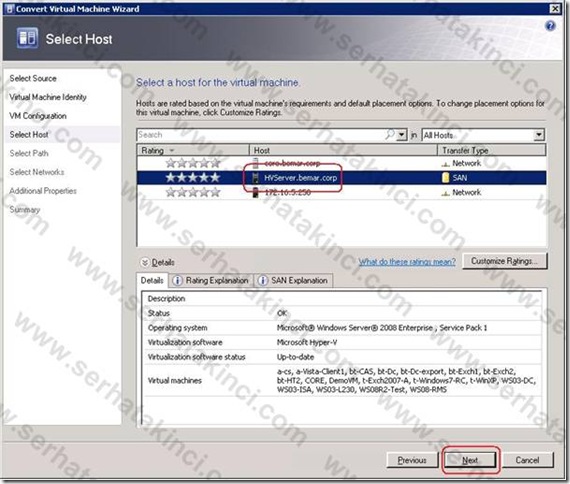Go to Select Source wizard step
The height and width of the screenshot is (484, 570).
pyautogui.click(x=33, y=78)
